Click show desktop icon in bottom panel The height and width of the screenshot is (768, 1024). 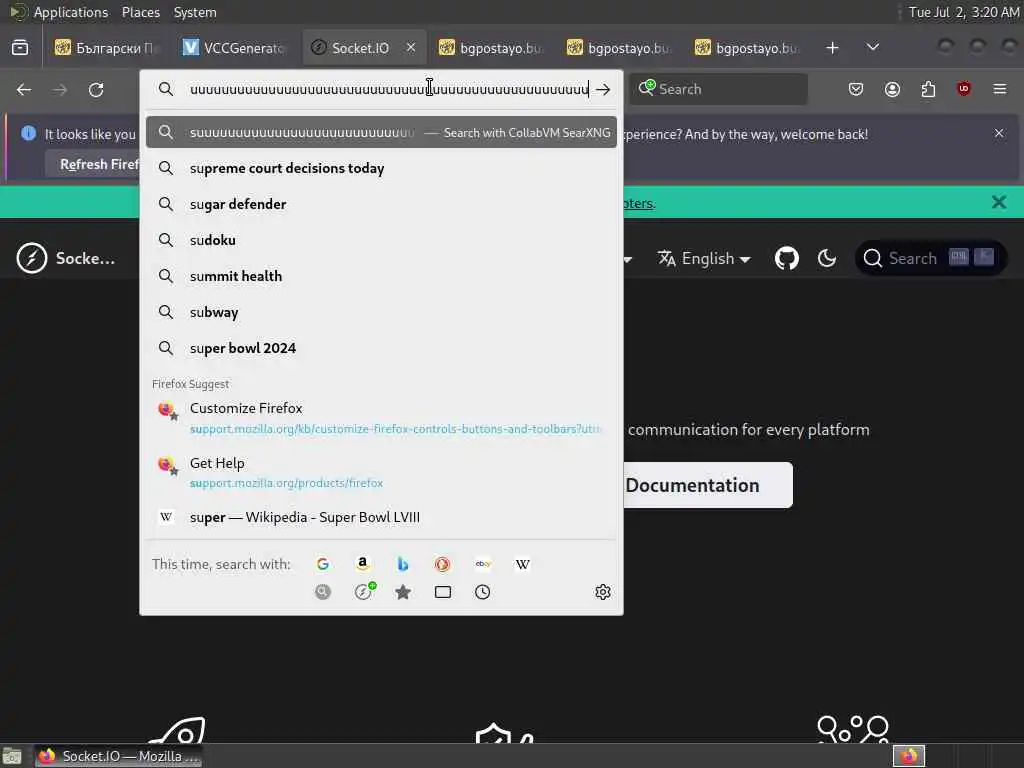point(12,756)
